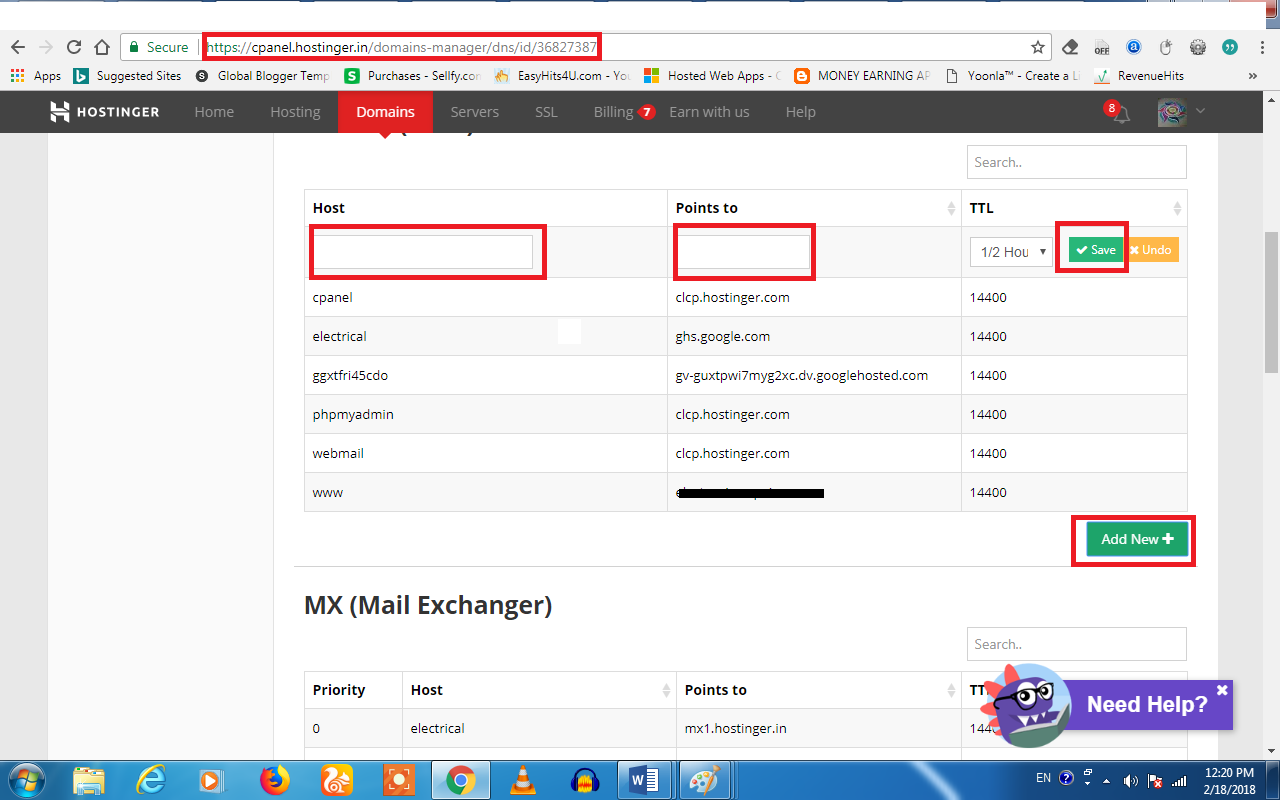Reload the page with the refresh icon

click(73, 47)
